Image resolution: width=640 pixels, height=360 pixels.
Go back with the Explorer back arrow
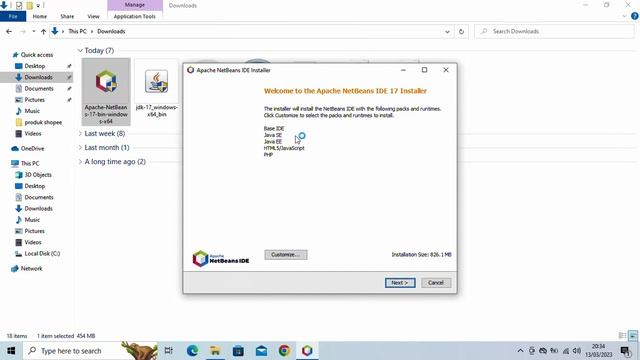click(x=9, y=31)
